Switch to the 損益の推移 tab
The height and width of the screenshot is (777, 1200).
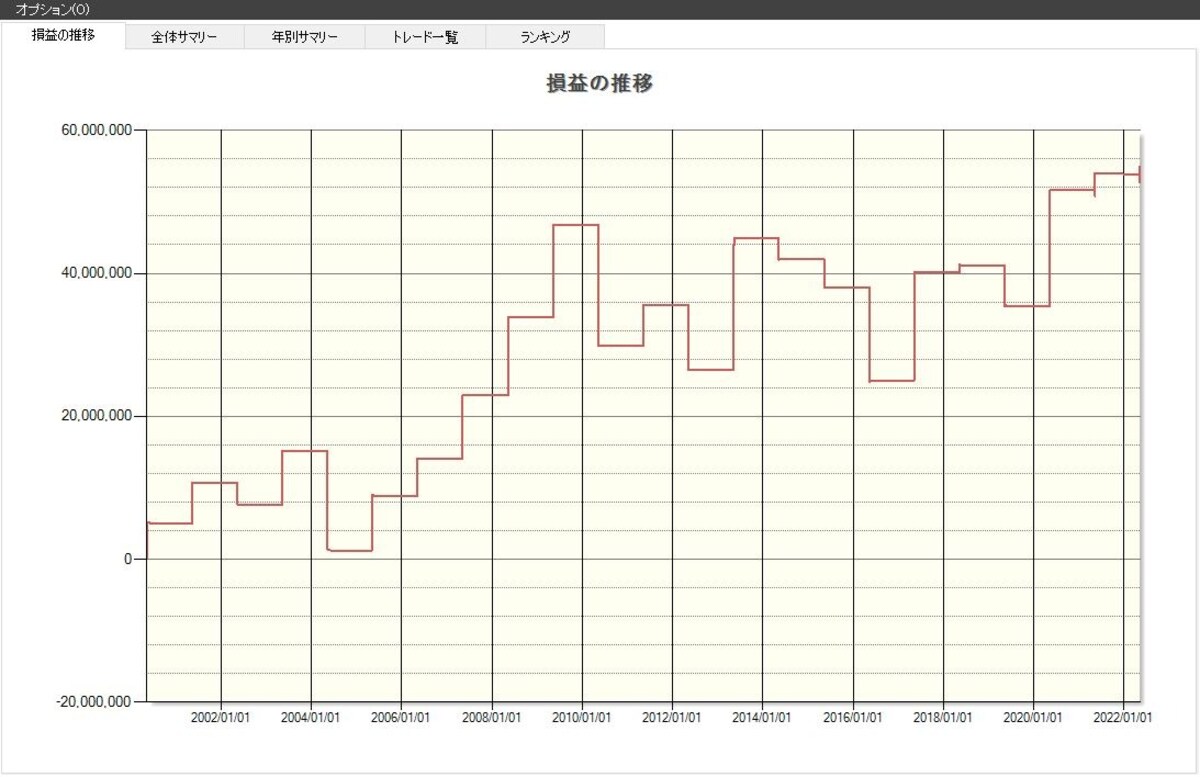click(64, 36)
